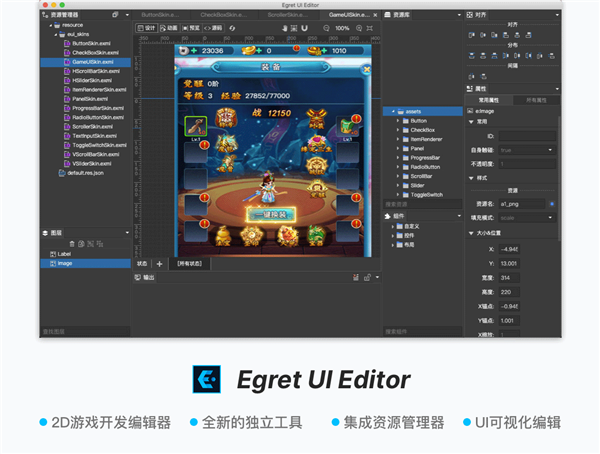This screenshot has width=600, height=454.
Task: Delete selected layer with trash icon
Action: [x=72, y=243]
